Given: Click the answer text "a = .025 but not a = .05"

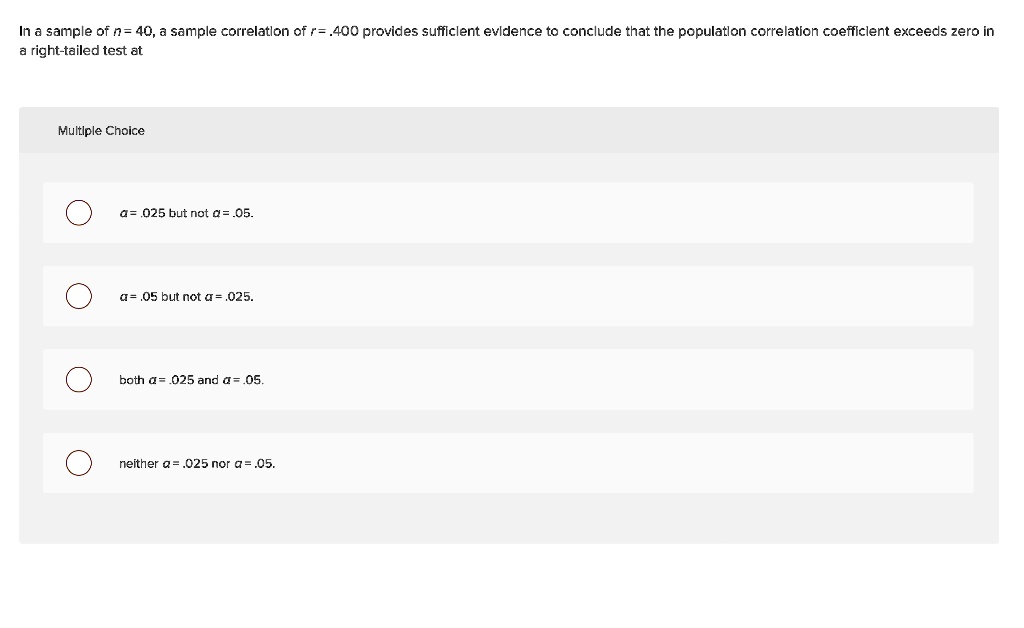Looking at the screenshot, I should point(185,212).
